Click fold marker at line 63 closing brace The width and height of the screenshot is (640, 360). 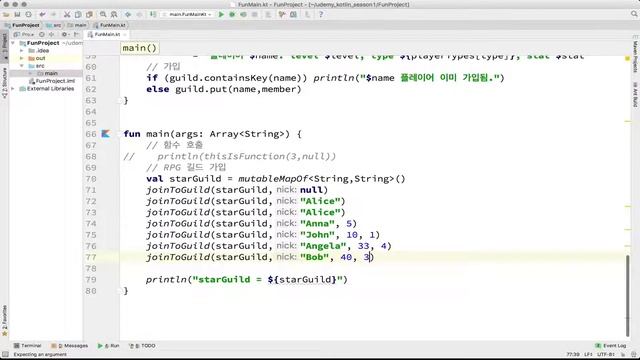[x=120, y=100]
